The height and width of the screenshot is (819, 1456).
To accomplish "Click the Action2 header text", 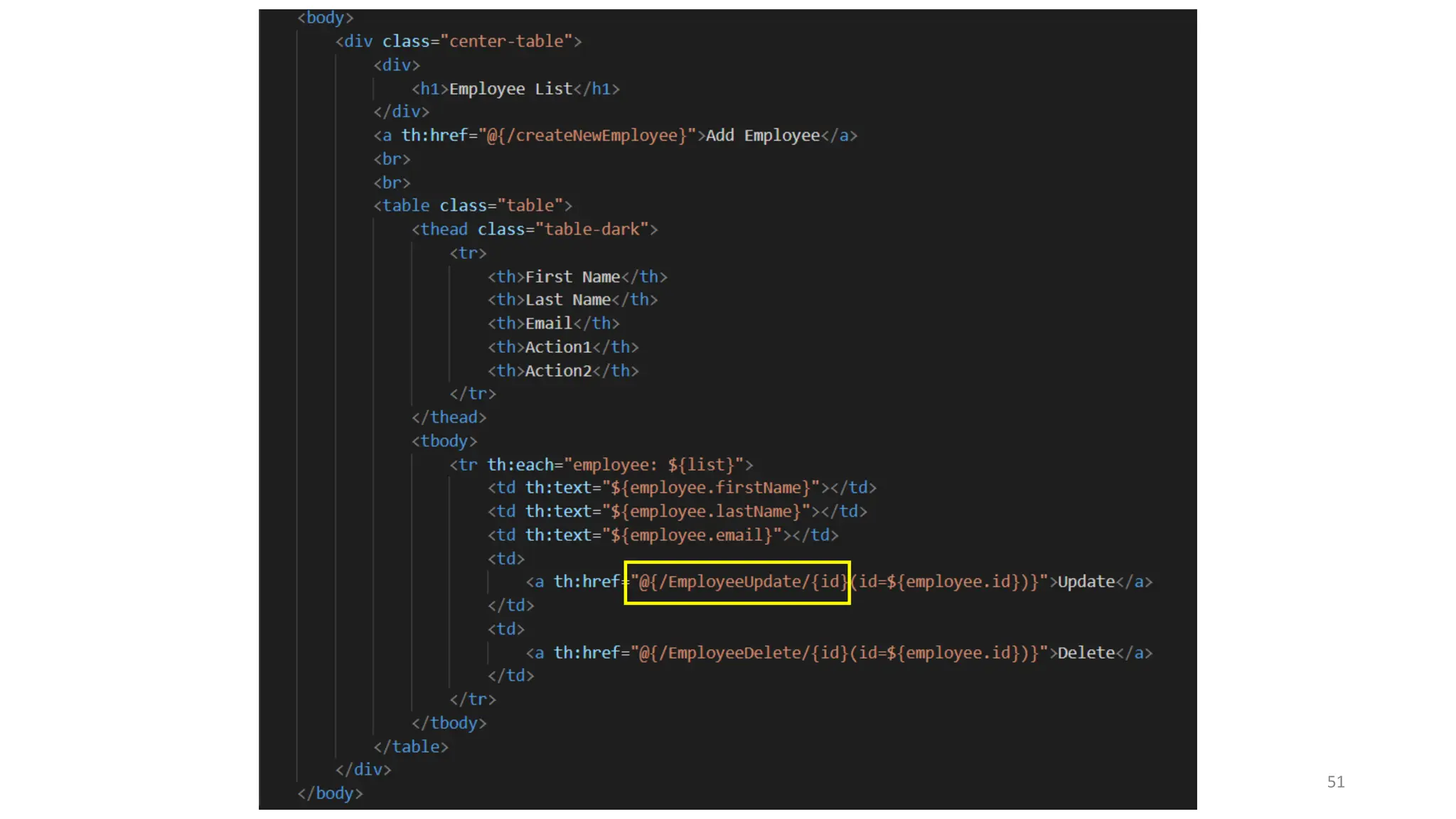I will click(x=558, y=371).
